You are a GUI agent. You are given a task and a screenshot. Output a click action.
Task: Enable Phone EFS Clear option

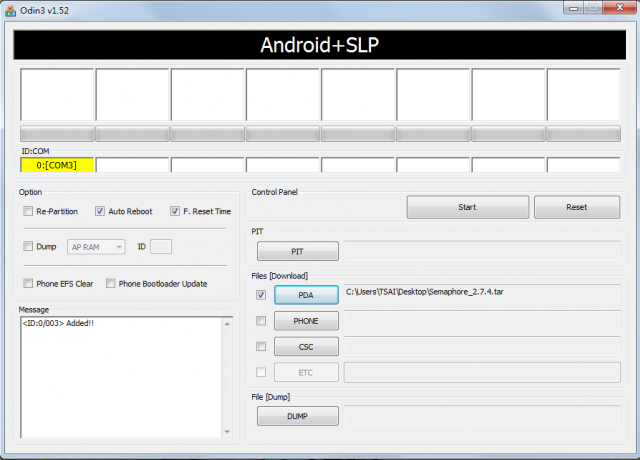click(x=28, y=283)
